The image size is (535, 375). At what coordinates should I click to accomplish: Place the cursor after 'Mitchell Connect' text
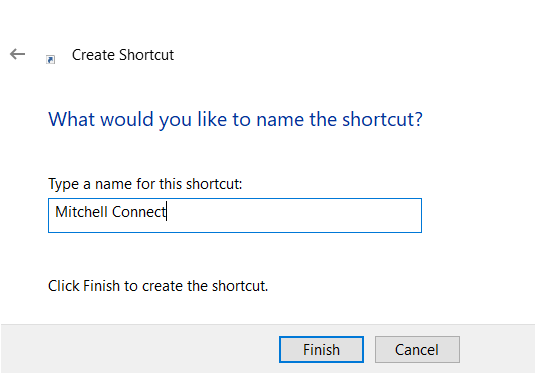[x=167, y=212]
